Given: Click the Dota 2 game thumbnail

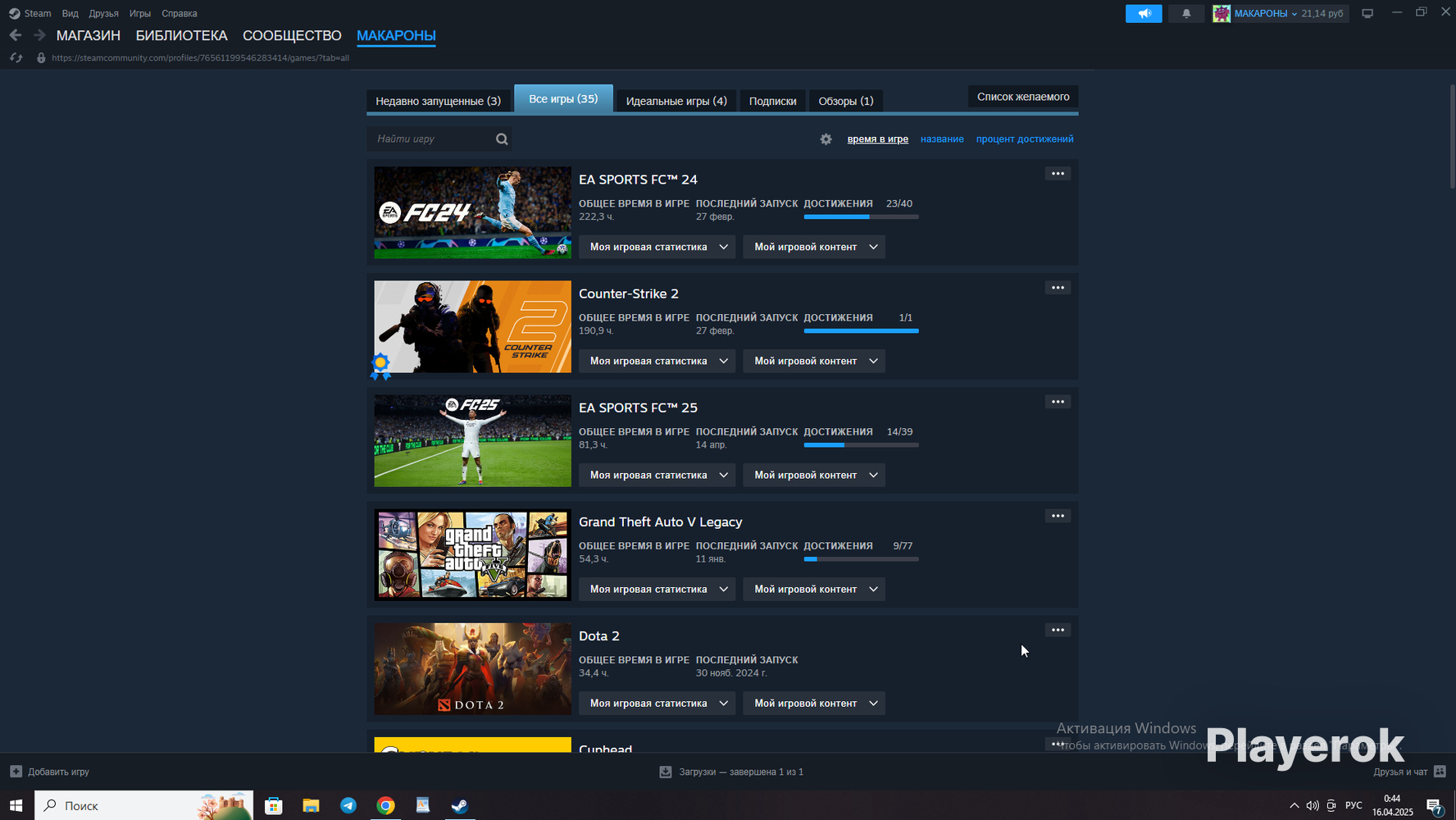Looking at the screenshot, I should tap(473, 669).
